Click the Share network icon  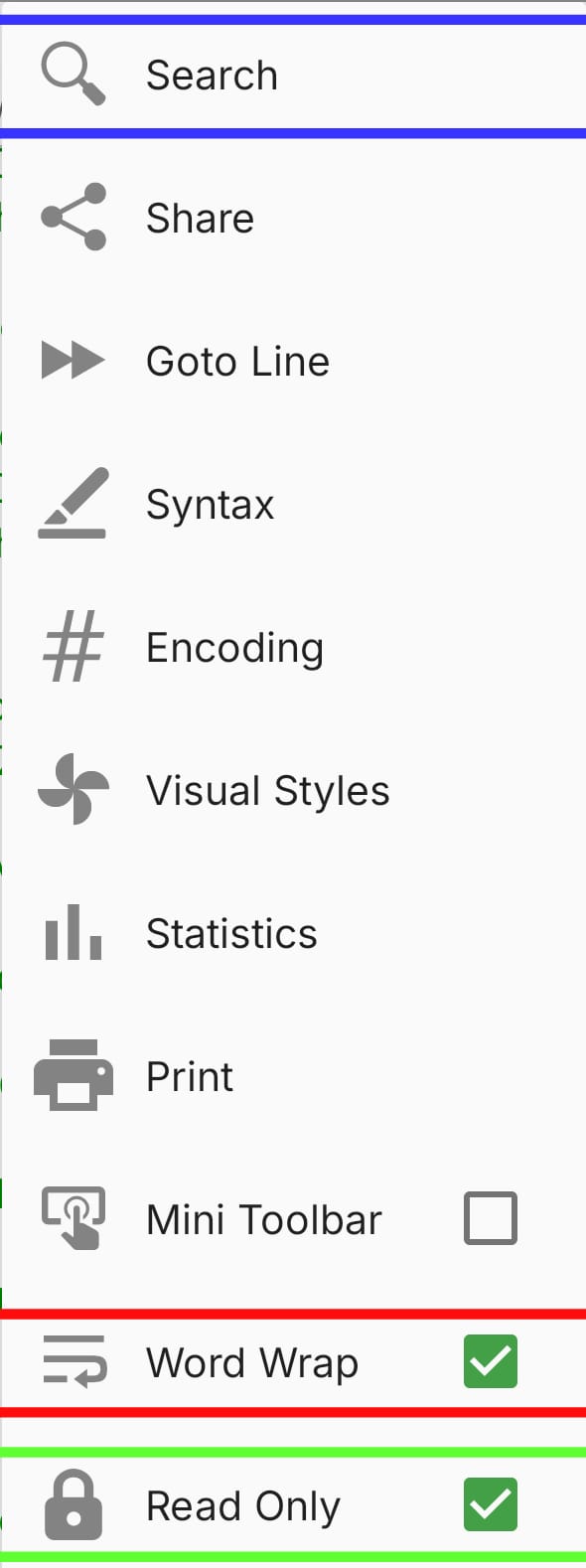coord(73,218)
